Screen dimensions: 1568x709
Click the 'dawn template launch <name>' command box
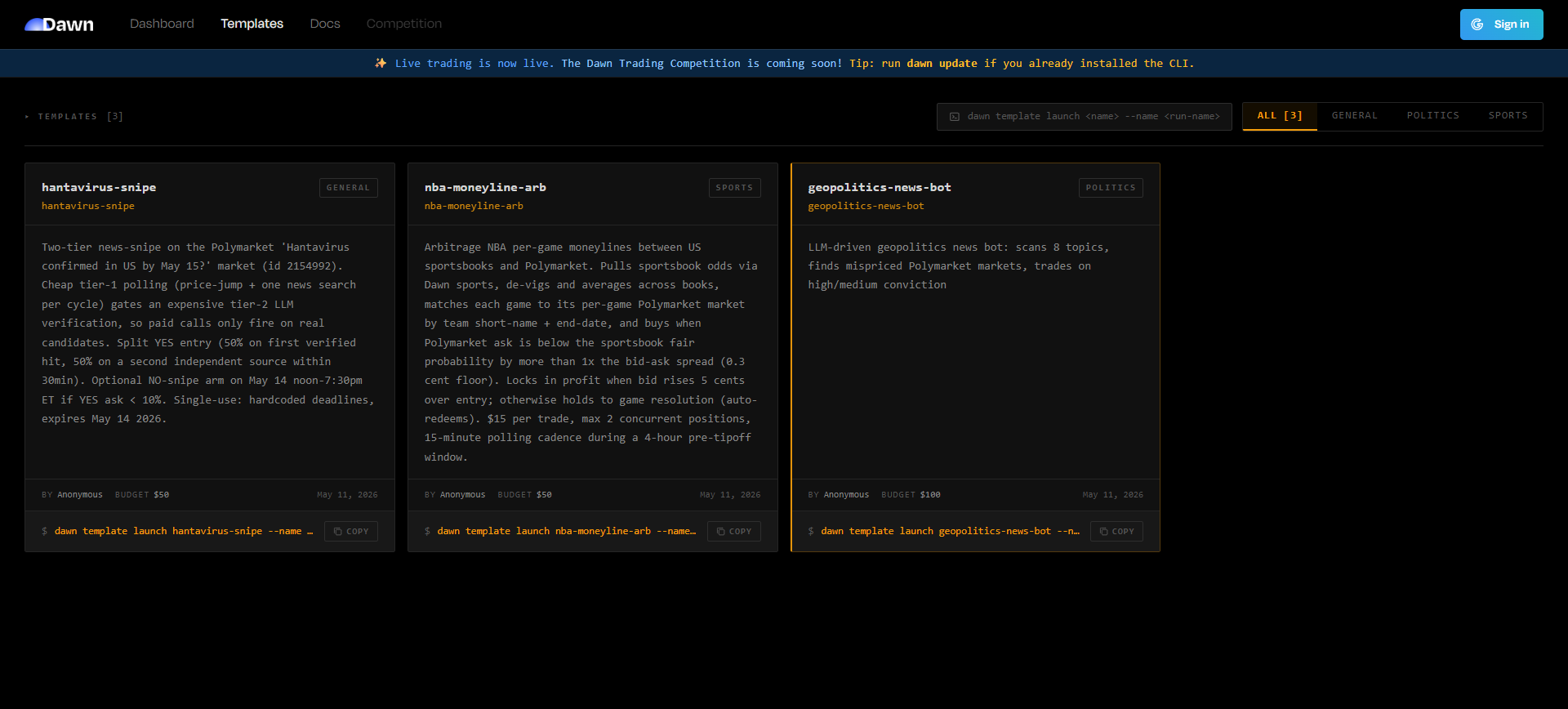1084,117
